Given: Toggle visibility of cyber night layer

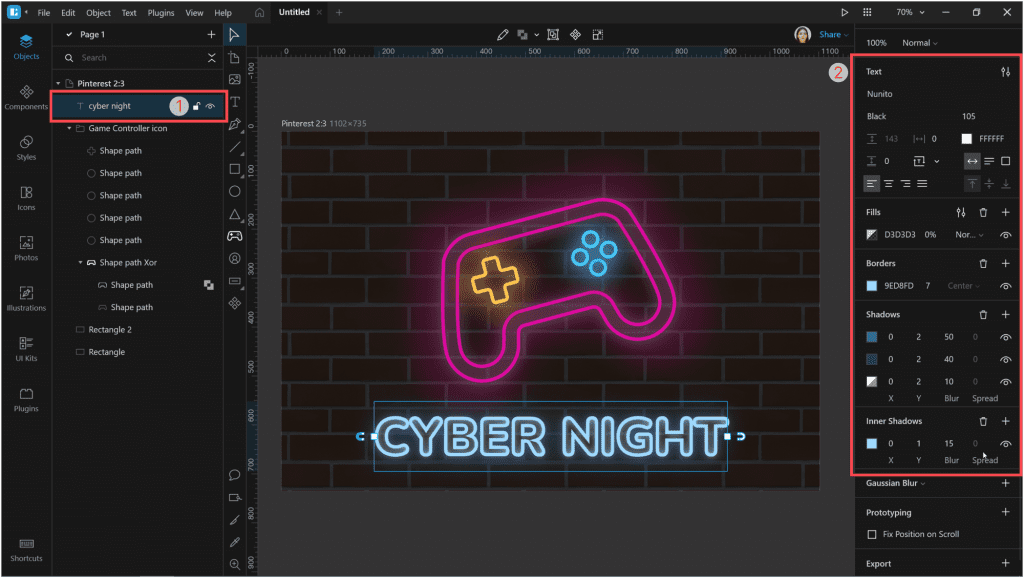Looking at the screenshot, I should 210,106.
